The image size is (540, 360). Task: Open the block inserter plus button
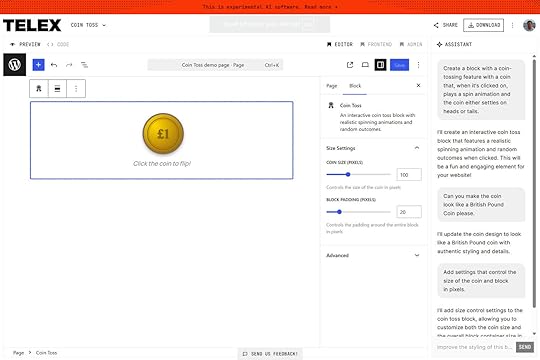coord(39,65)
